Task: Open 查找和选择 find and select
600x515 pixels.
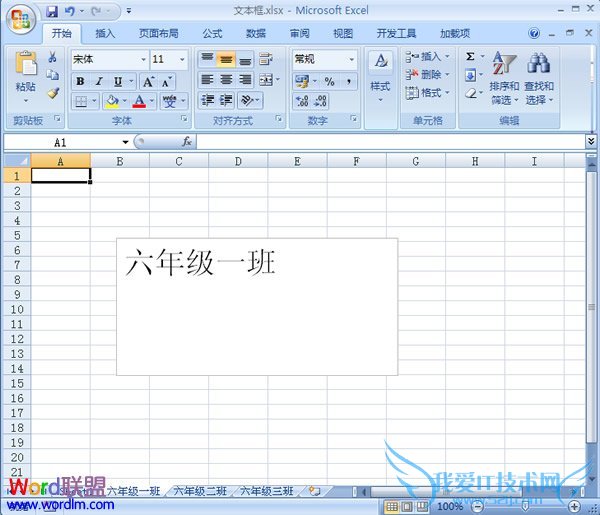Action: [x=539, y=78]
